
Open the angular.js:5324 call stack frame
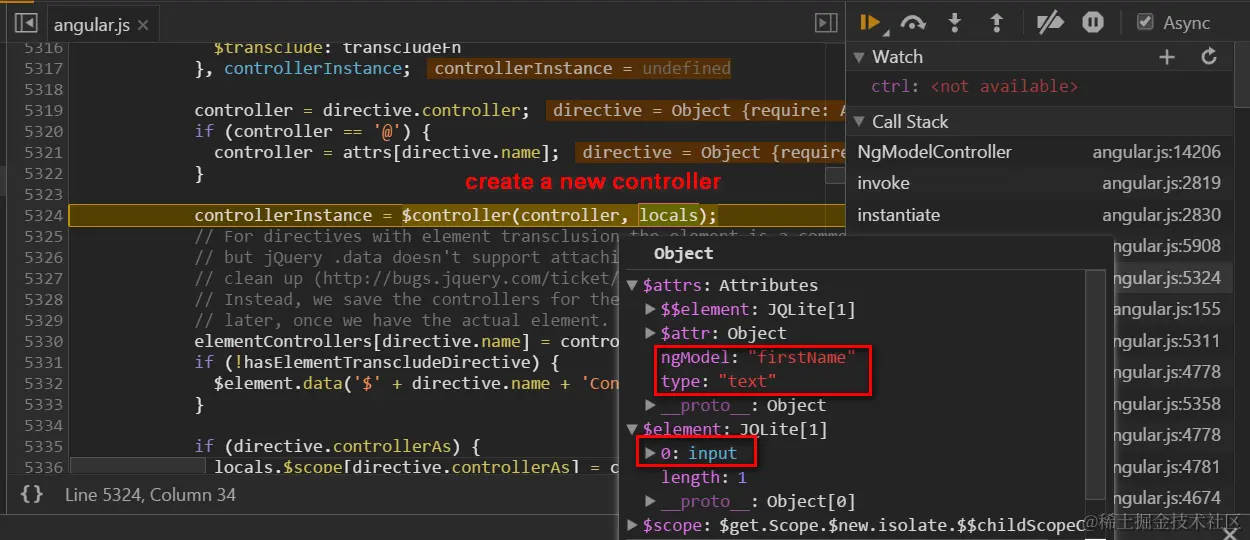[1166, 278]
